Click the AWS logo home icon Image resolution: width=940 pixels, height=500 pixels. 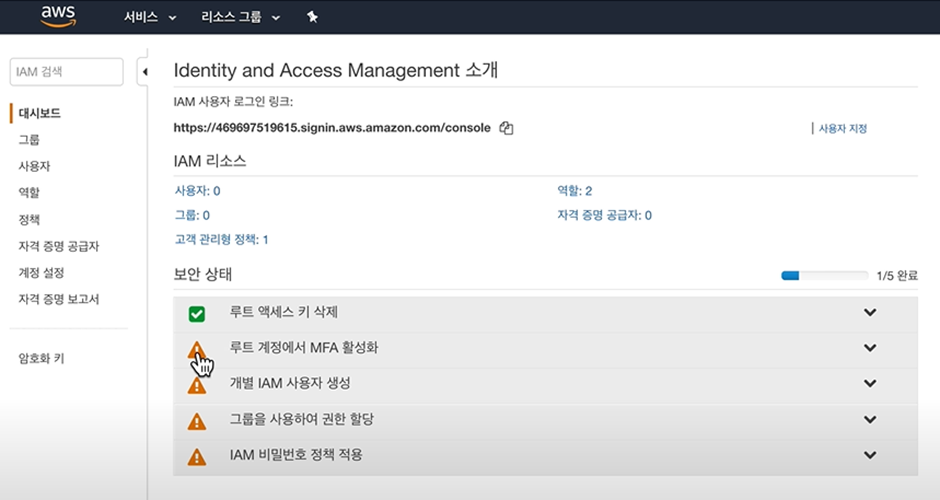pyautogui.click(x=58, y=16)
